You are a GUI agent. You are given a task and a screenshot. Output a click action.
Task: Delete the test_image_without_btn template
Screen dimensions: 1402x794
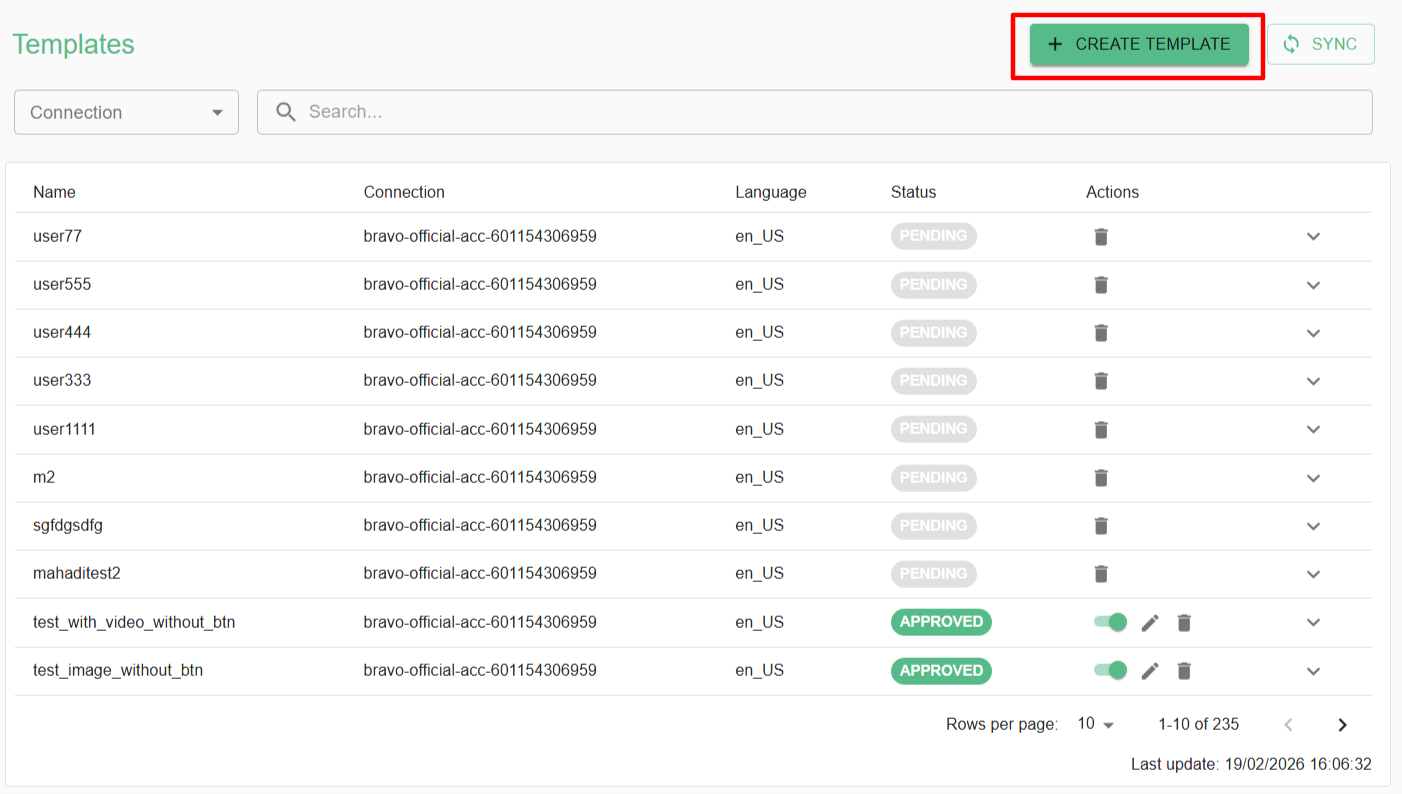(1184, 671)
